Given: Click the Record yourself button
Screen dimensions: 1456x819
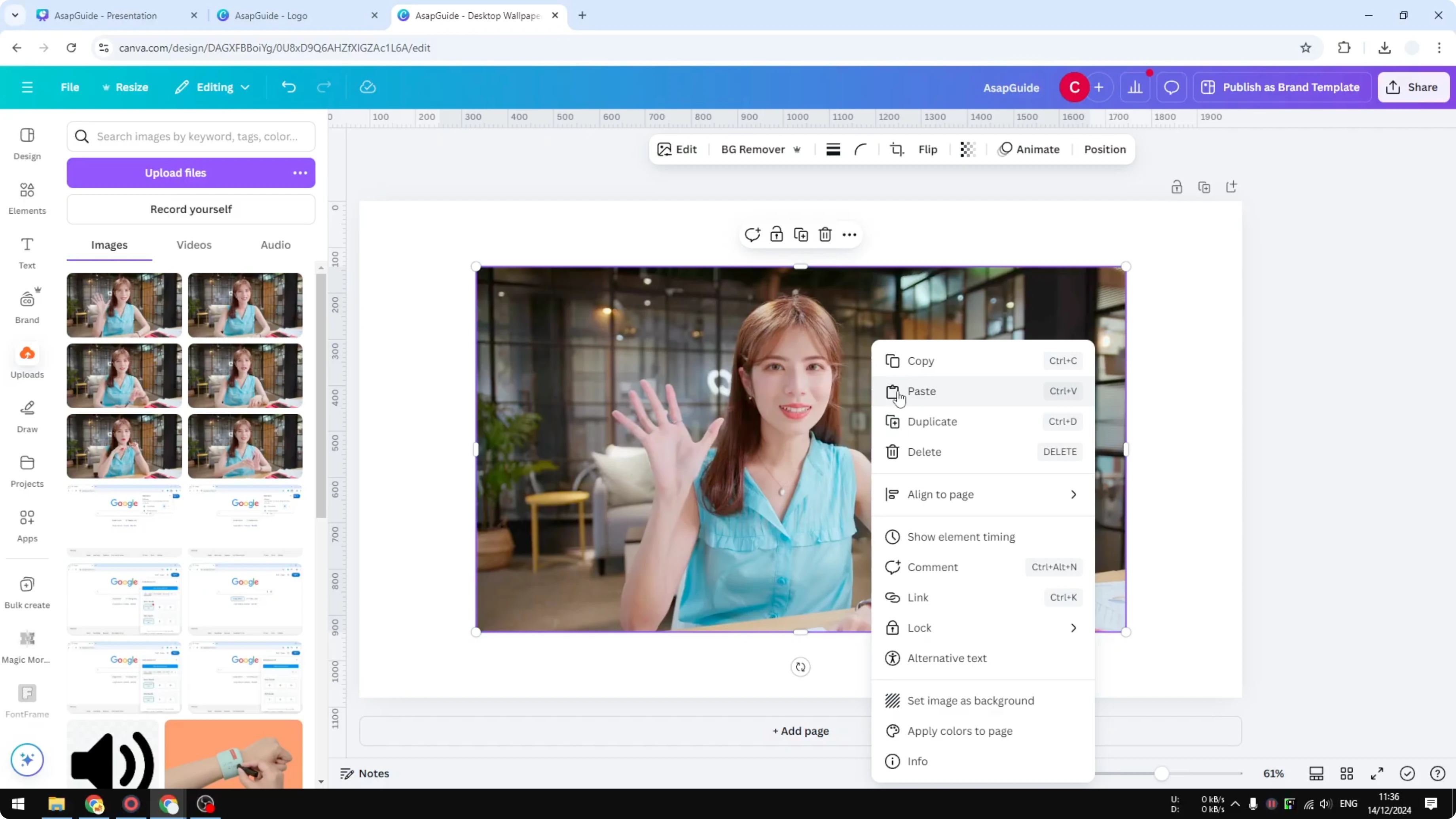Looking at the screenshot, I should pos(191,209).
